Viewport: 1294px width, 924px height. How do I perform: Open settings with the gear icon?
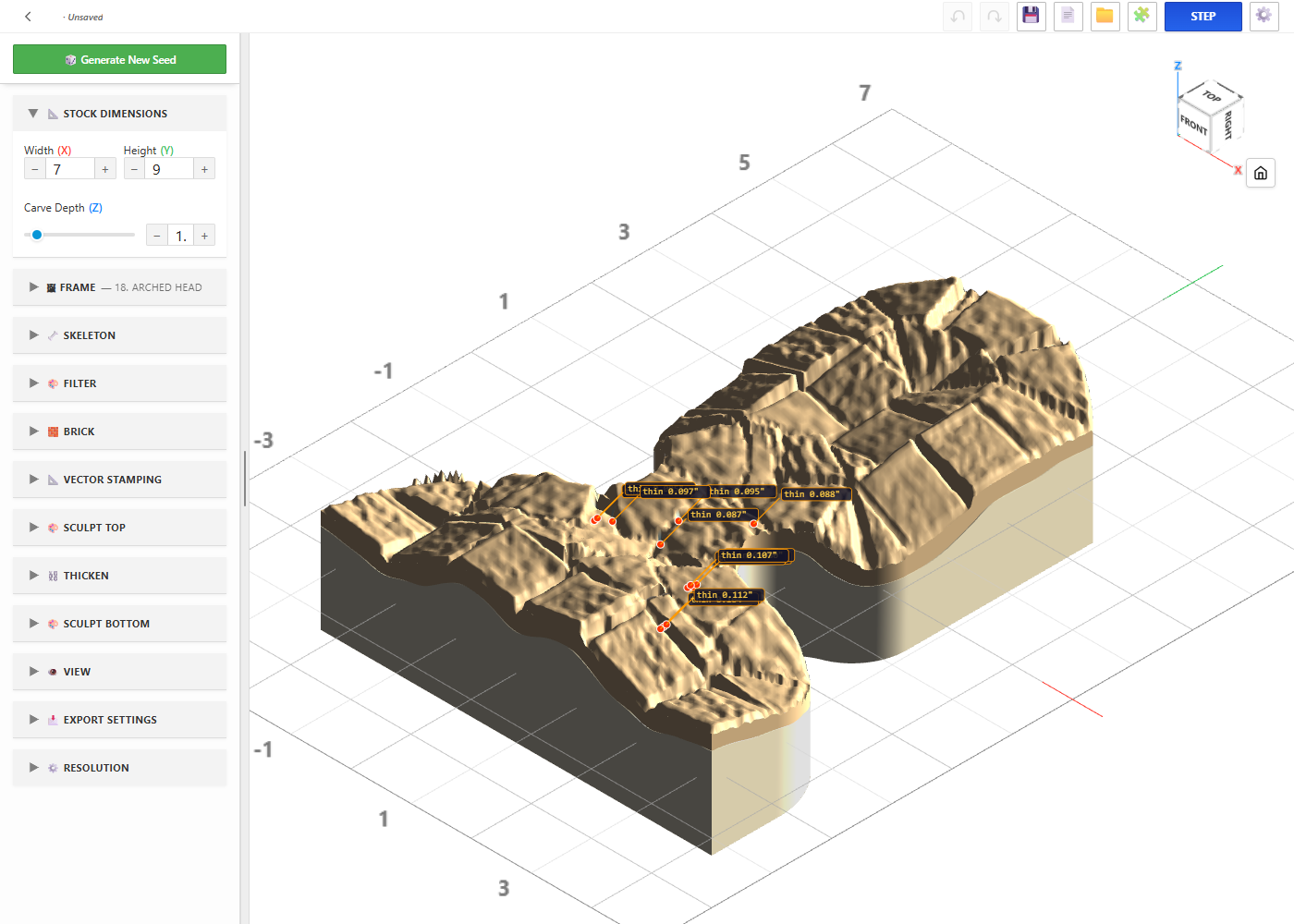pos(1264,17)
